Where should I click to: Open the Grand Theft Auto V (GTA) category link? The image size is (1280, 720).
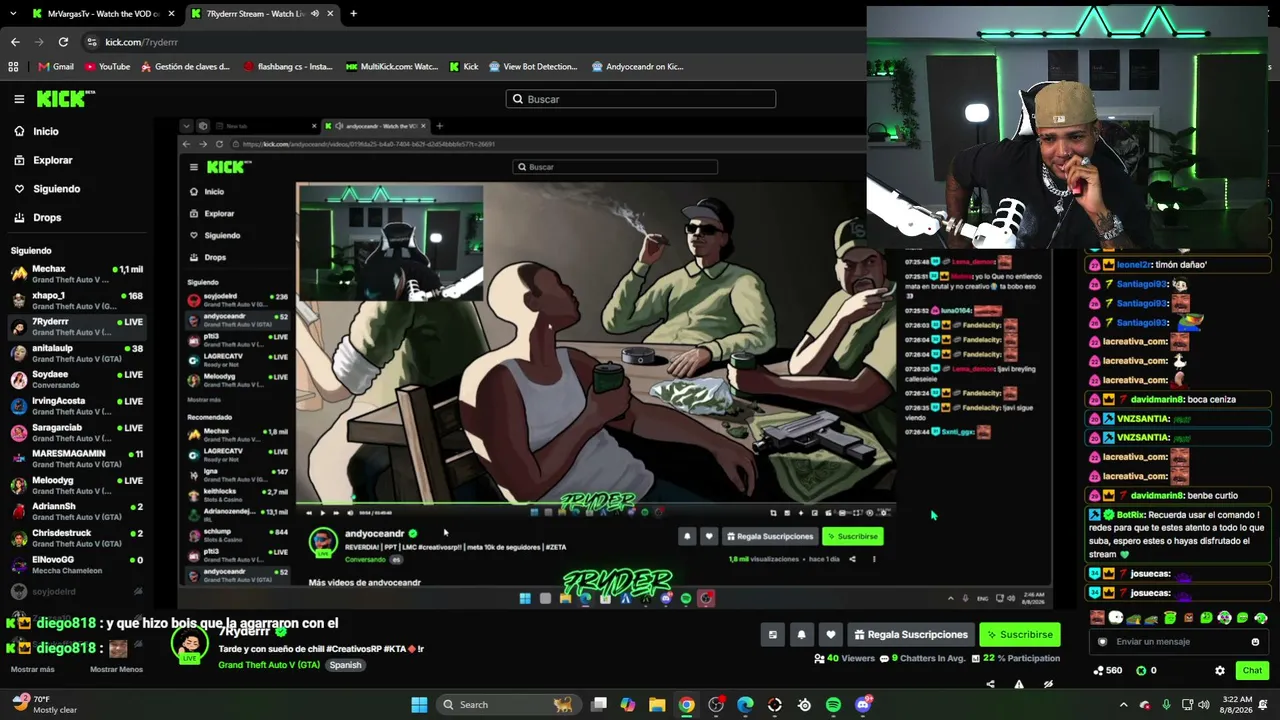(269, 666)
